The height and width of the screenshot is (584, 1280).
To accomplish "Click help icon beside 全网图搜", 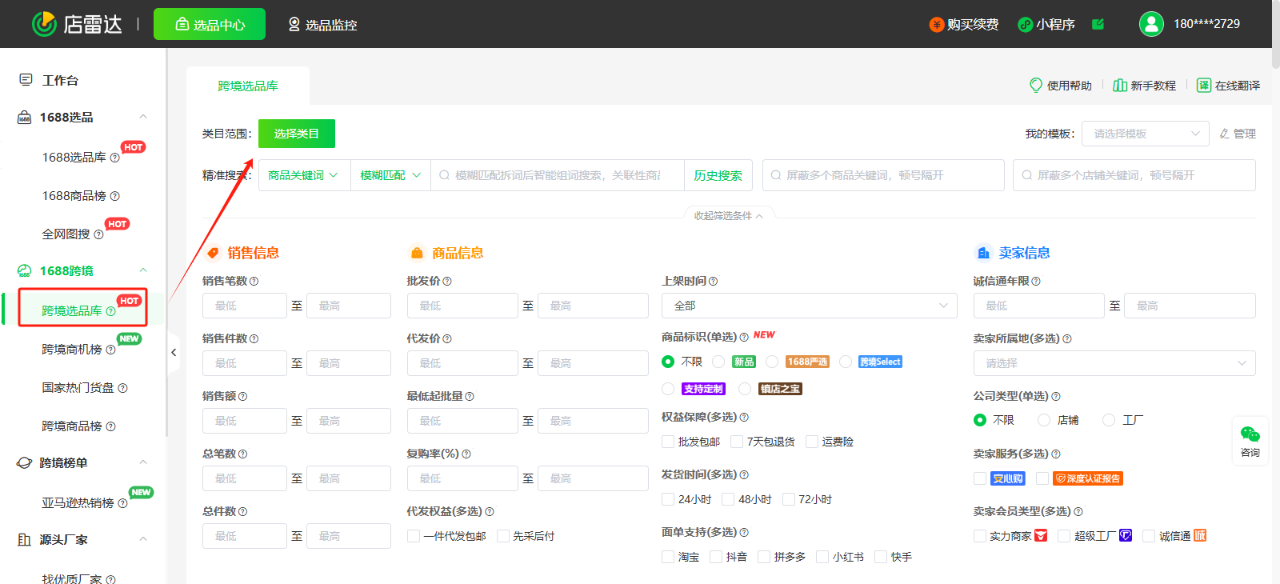I will pos(98,235).
